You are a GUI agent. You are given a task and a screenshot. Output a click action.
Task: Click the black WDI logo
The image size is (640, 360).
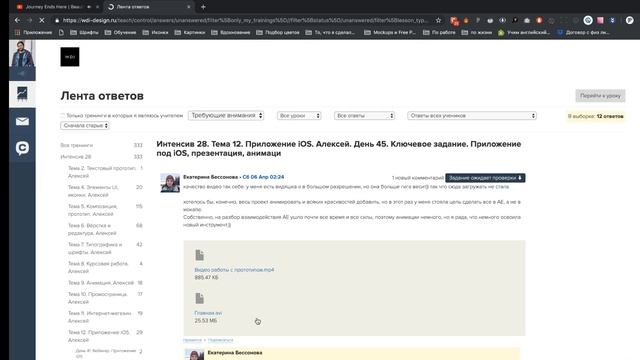coord(70,57)
